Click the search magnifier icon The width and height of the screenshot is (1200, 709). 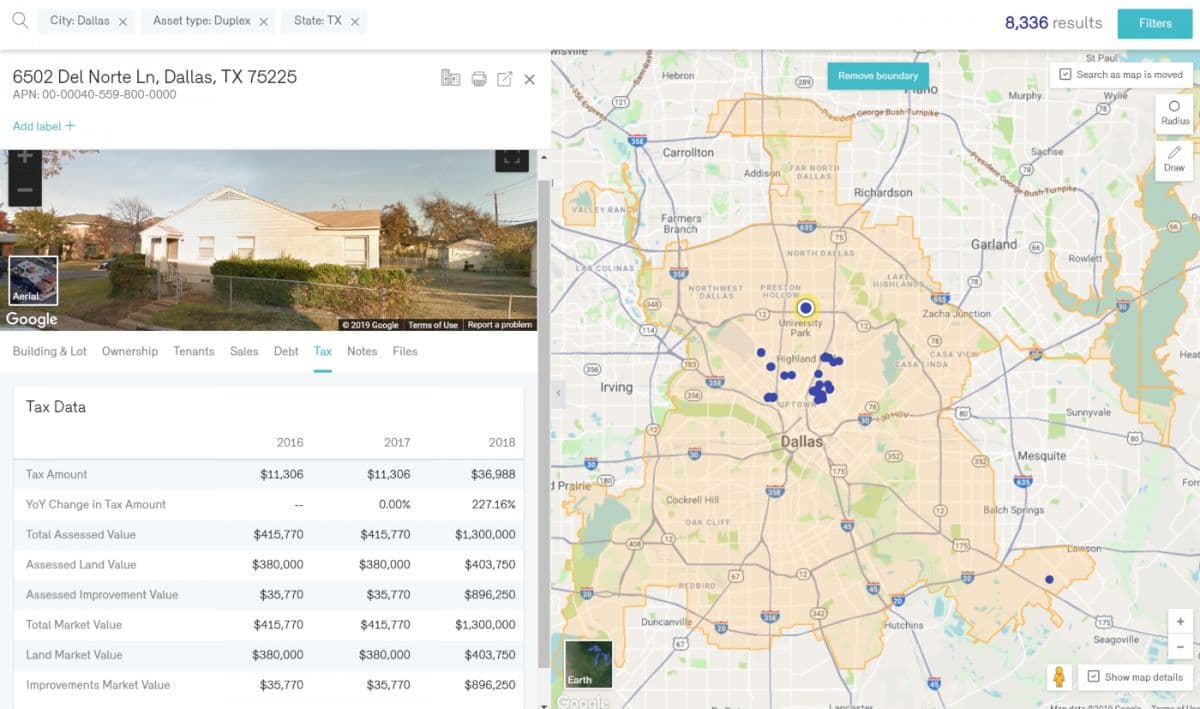(x=19, y=21)
